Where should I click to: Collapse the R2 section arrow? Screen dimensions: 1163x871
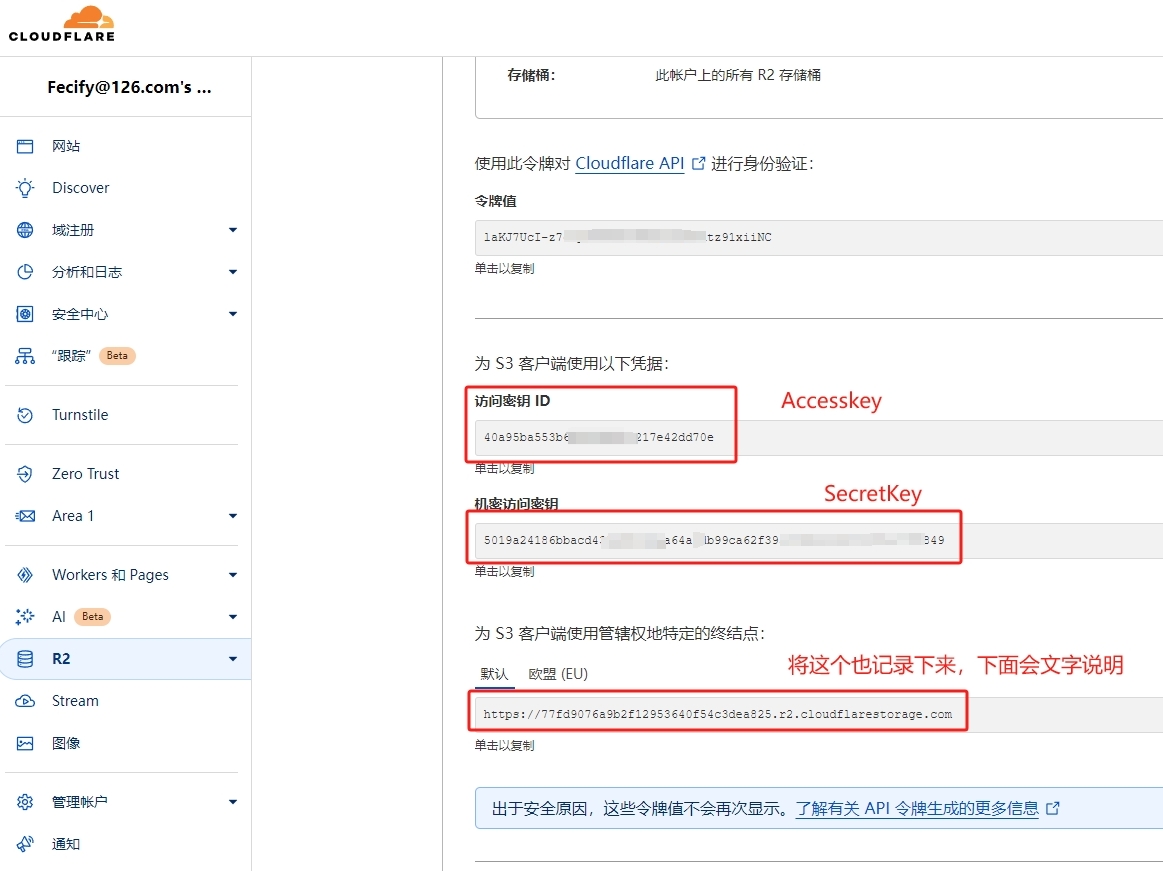[233, 659]
